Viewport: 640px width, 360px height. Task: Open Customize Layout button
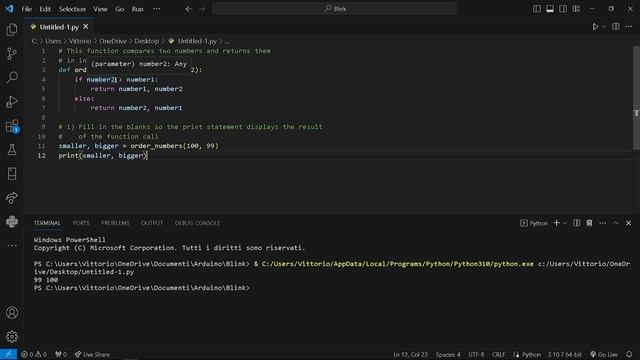[576, 9]
